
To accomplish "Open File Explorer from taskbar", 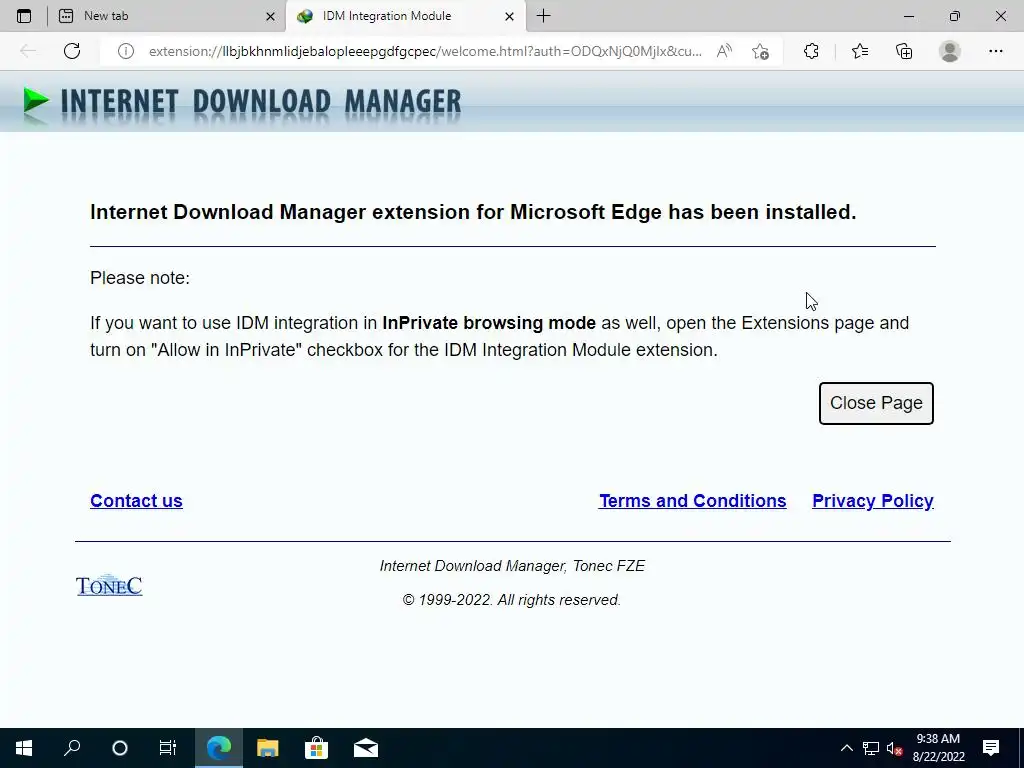I will pyautogui.click(x=267, y=748).
